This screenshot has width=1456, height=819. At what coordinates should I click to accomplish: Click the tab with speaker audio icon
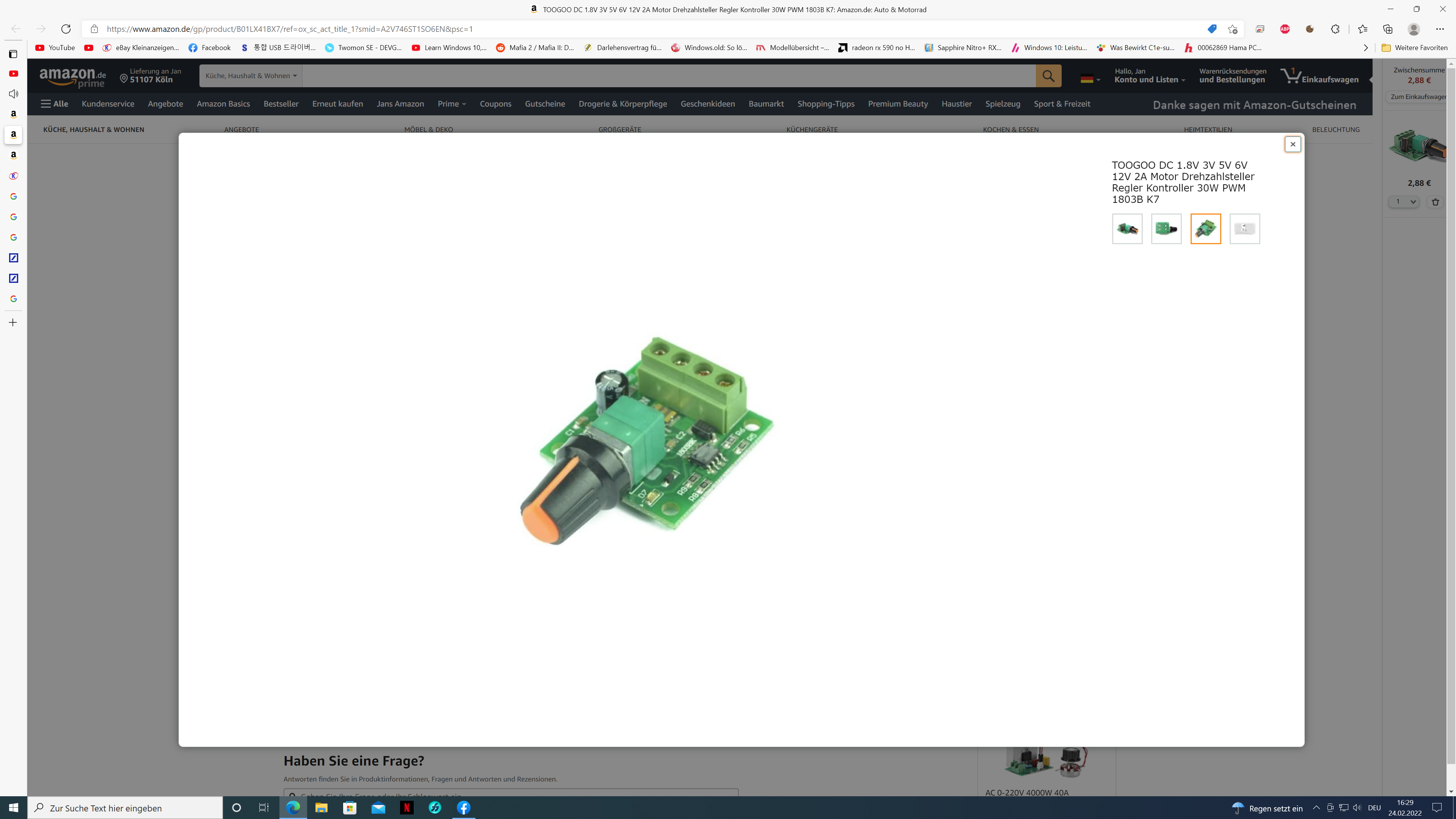pyautogui.click(x=14, y=94)
